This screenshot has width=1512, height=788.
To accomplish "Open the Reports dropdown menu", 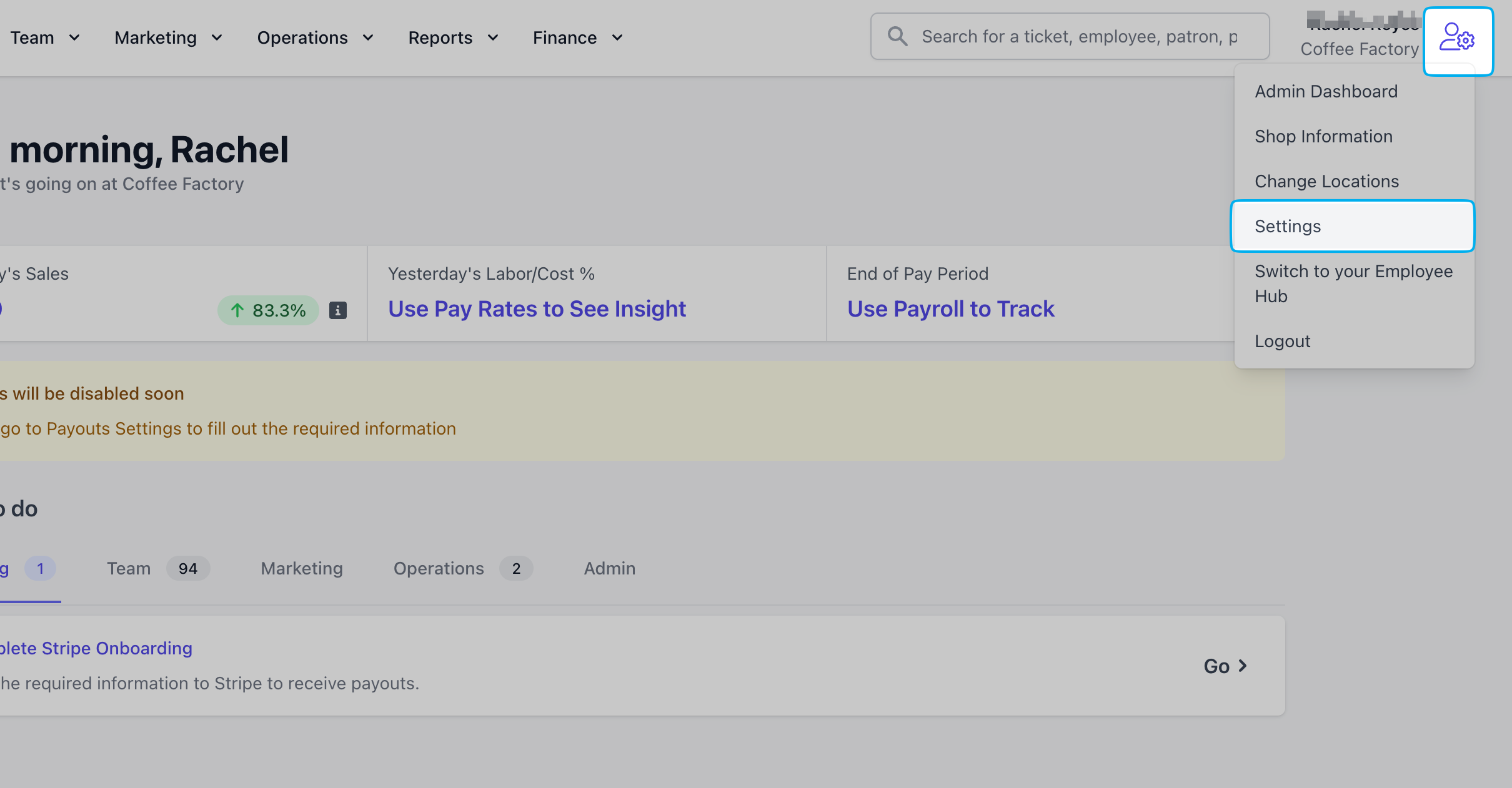I will click(x=454, y=37).
